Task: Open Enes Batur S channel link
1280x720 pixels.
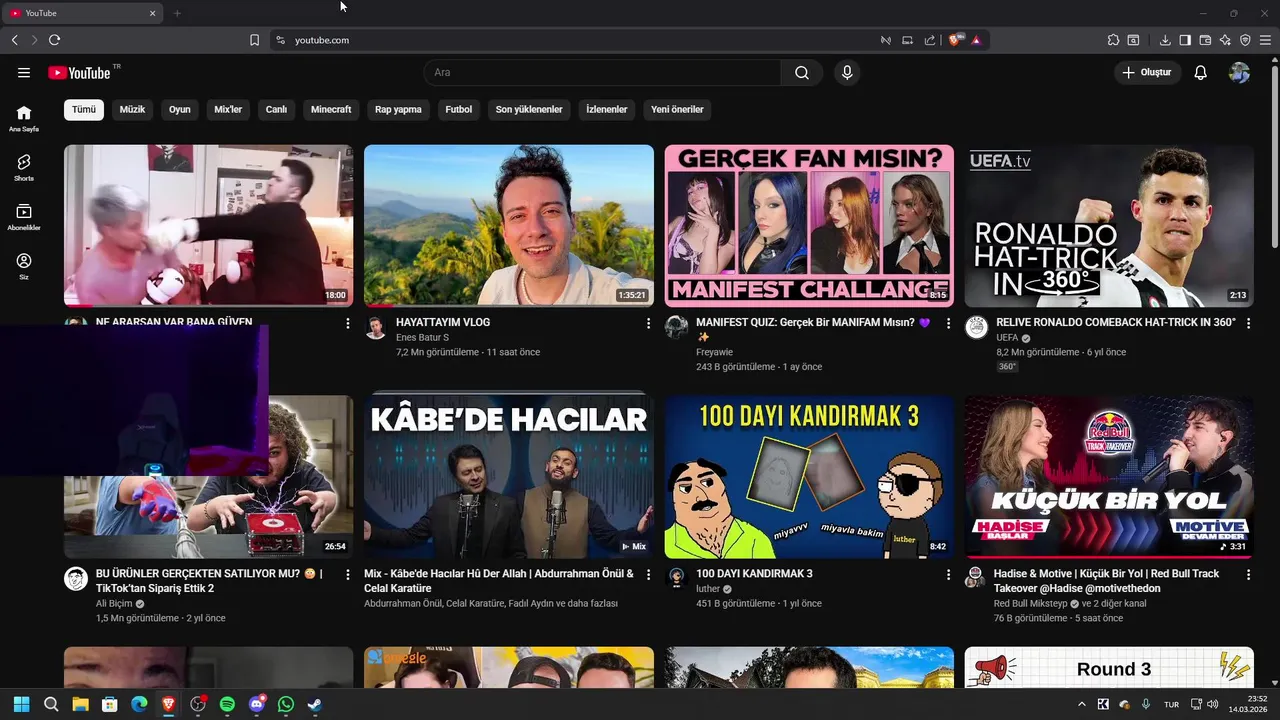Action: pos(422,338)
